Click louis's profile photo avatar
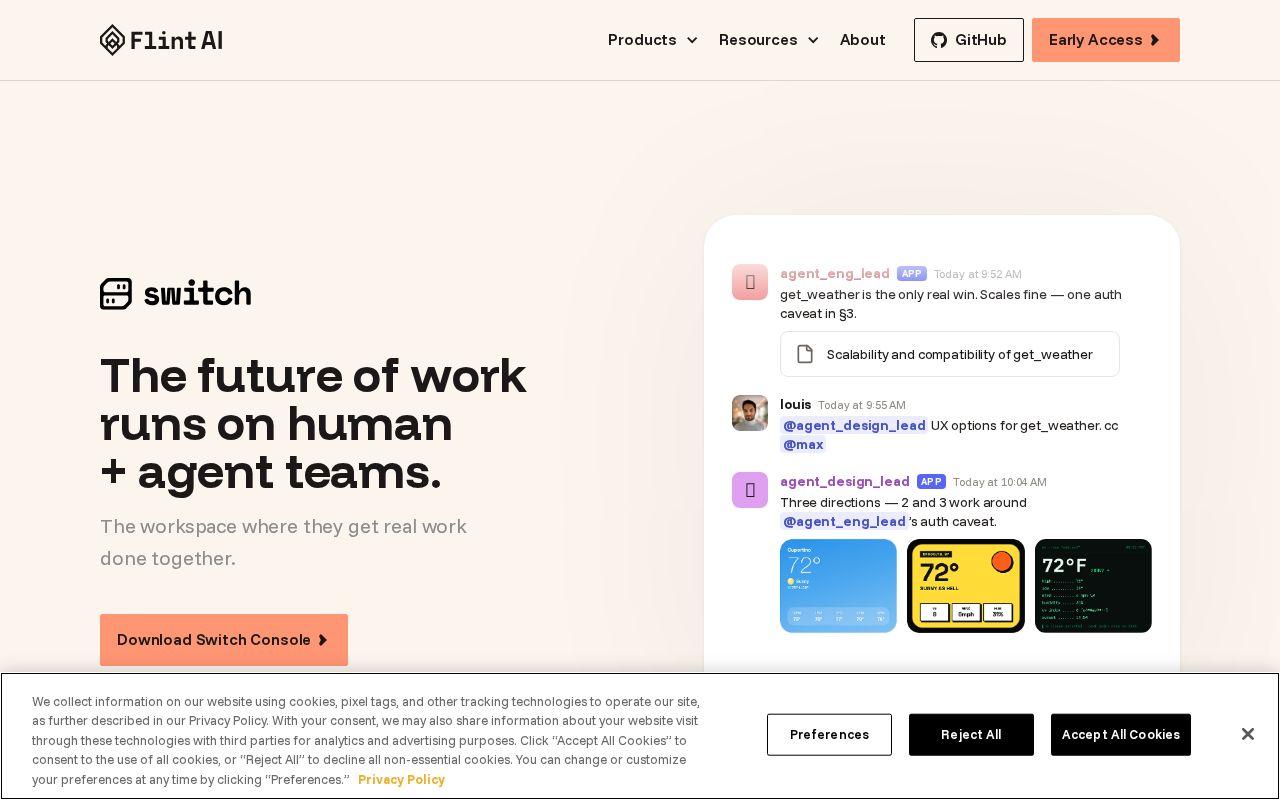 tap(750, 413)
